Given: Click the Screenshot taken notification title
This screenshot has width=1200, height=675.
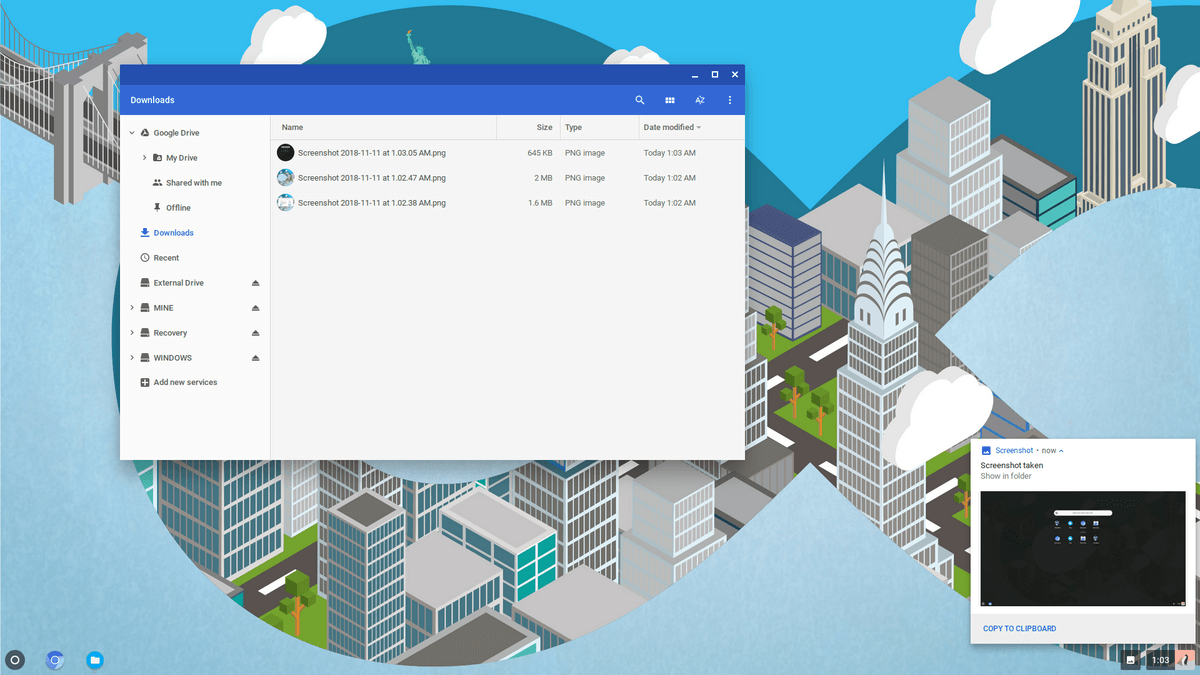Looking at the screenshot, I should tap(1012, 465).
